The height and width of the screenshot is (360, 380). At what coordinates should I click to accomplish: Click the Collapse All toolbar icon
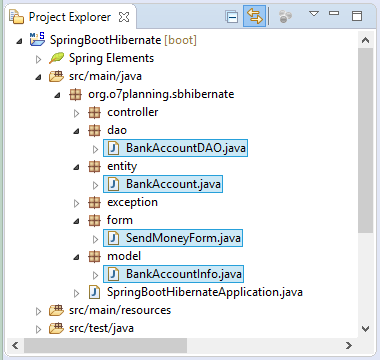pos(232,16)
